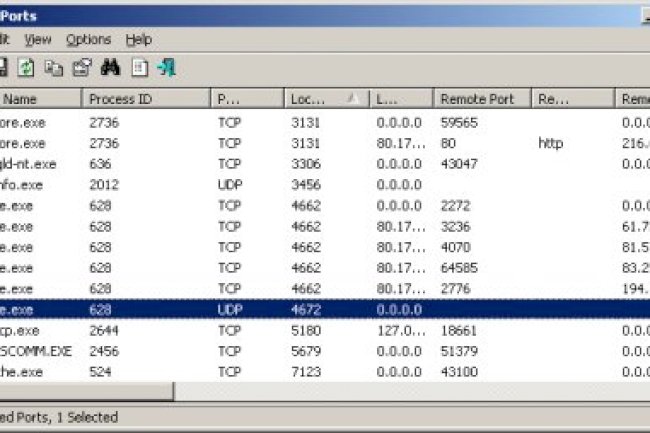Click local port 5679 cell
The width and height of the screenshot is (650, 433).
(306, 351)
